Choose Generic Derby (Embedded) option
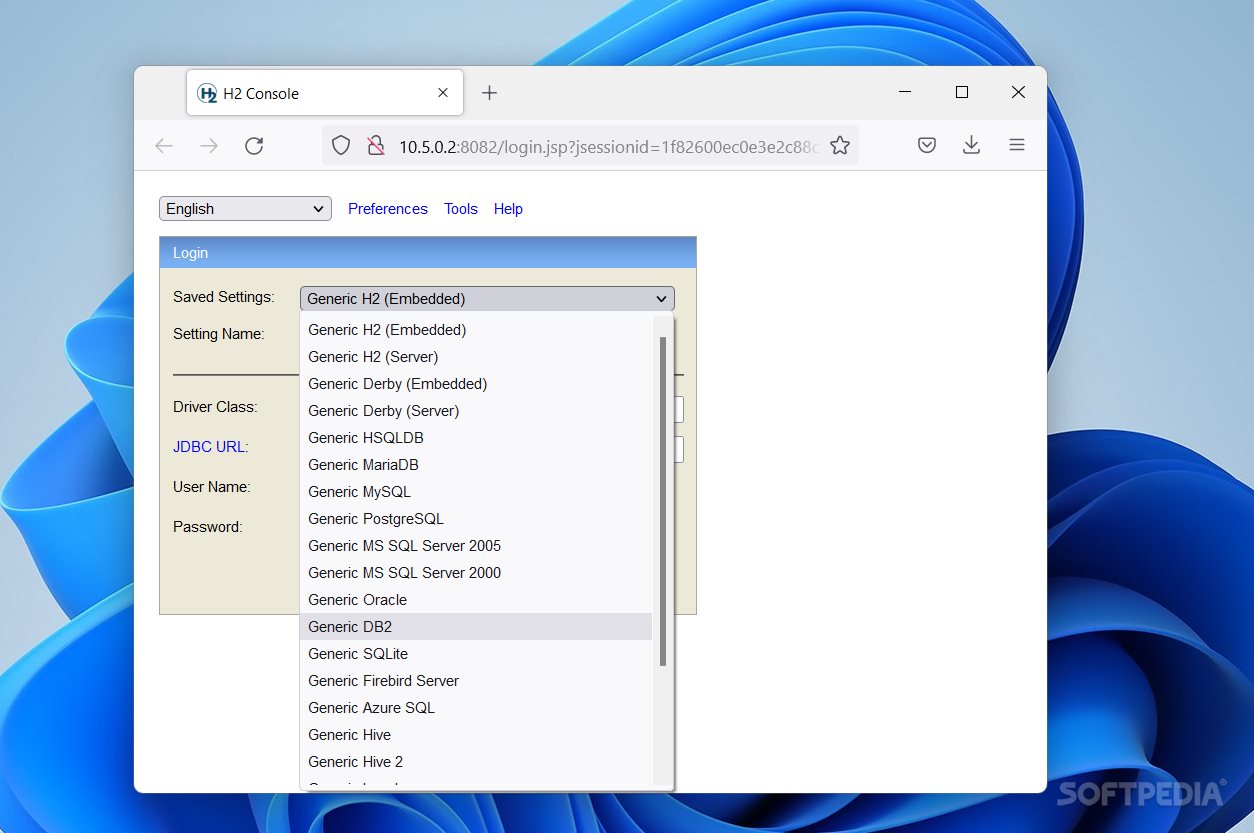Image resolution: width=1254 pixels, height=833 pixels. (476, 384)
